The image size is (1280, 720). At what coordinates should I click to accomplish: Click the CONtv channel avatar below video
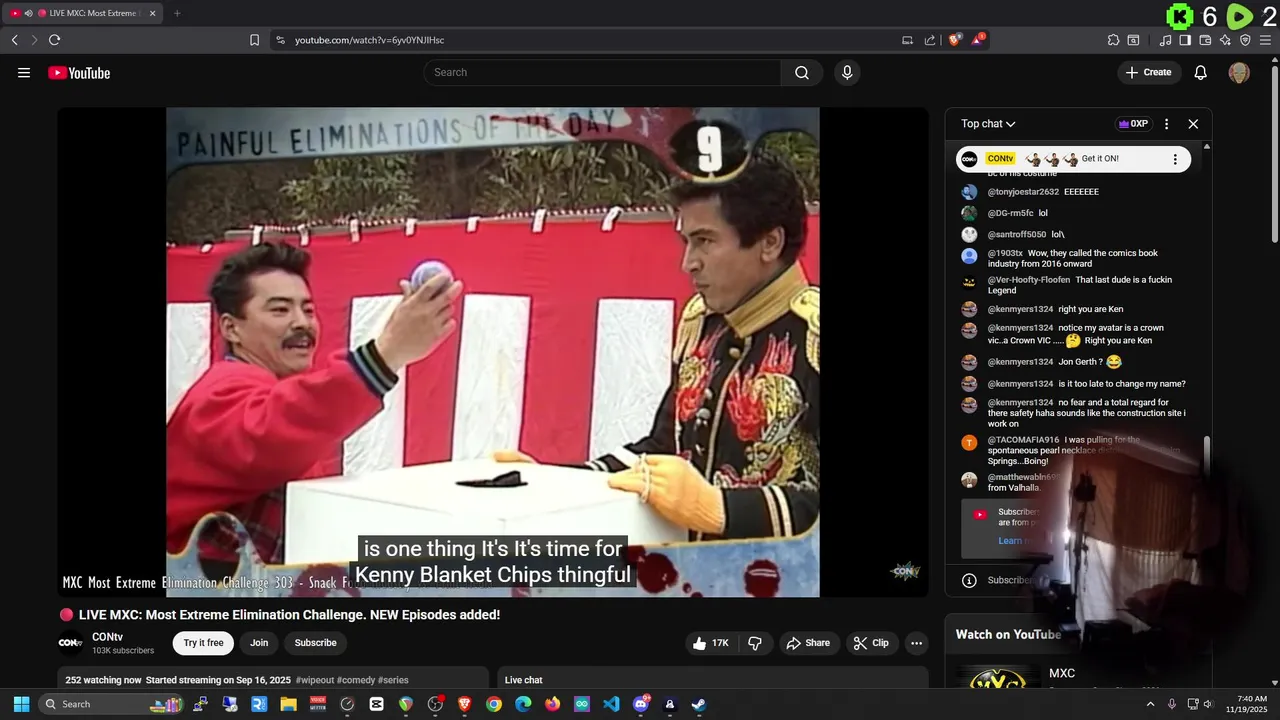70,643
